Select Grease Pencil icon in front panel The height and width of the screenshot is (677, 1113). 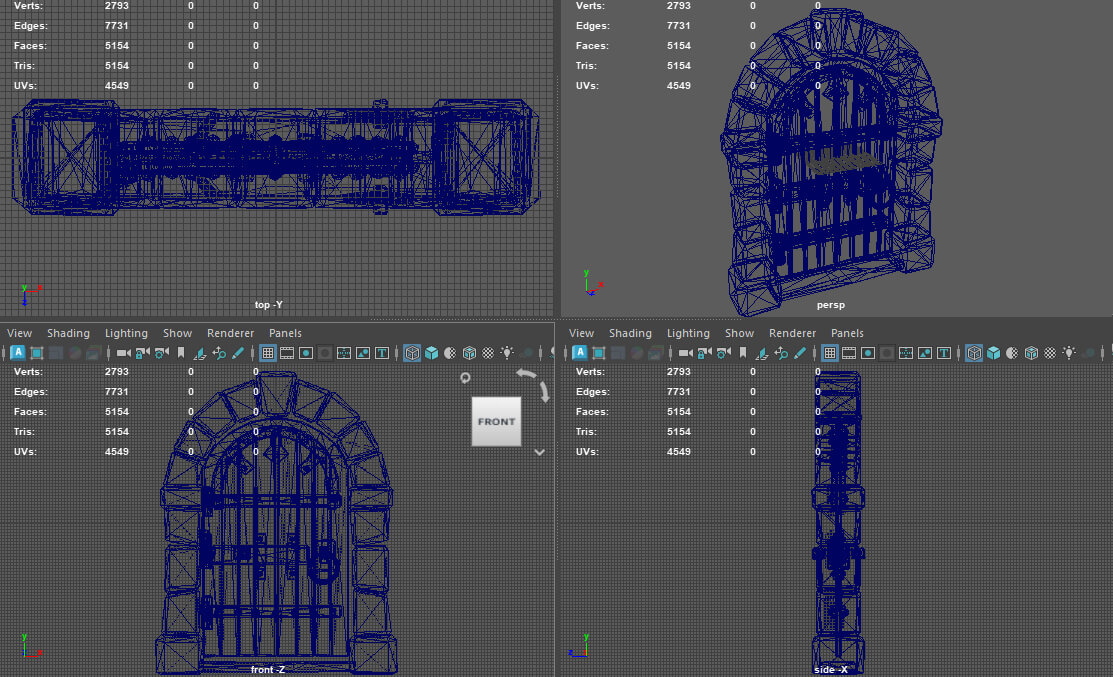pos(238,353)
